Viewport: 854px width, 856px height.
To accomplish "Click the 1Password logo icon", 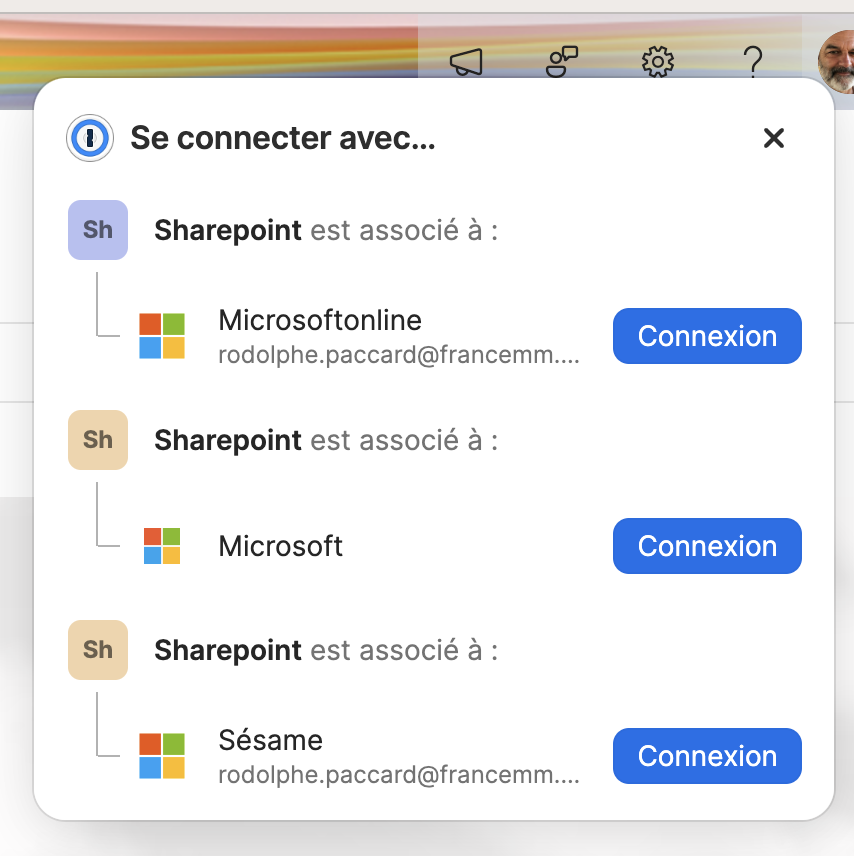I will pos(90,138).
